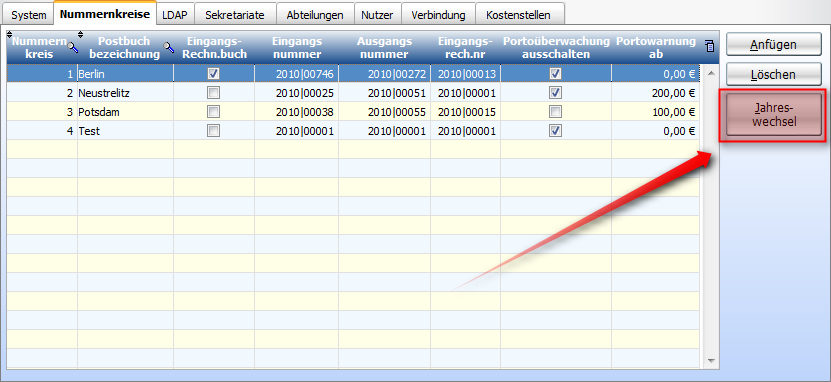Viewport: 831px width, 382px height.
Task: Uncheck Portoüberwachung ausschalten for Test row
Action: [x=555, y=131]
